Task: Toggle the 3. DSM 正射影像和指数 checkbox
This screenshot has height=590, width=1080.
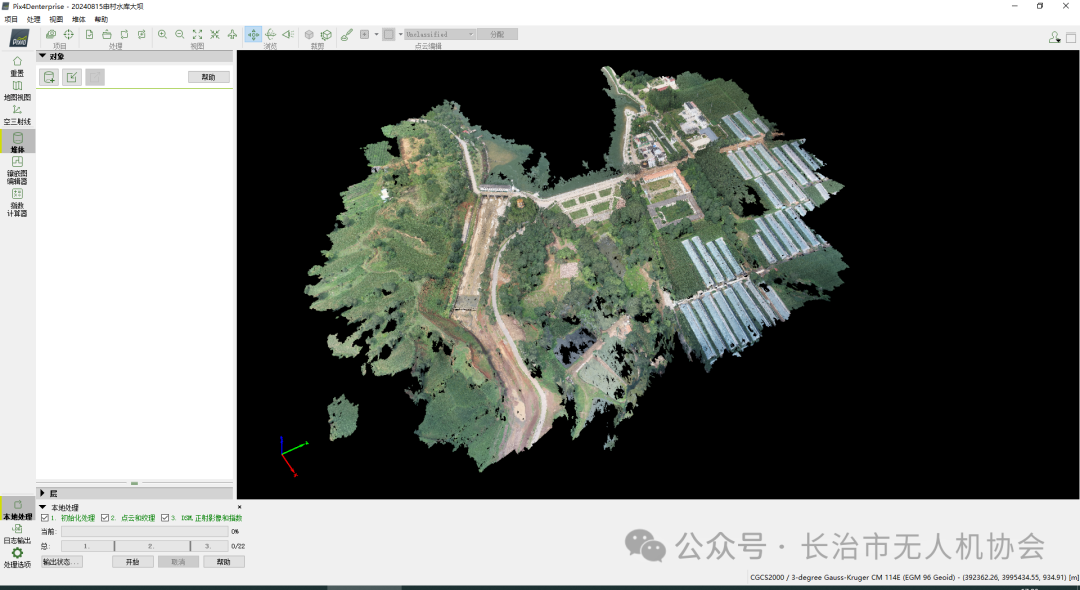Action: click(165, 518)
